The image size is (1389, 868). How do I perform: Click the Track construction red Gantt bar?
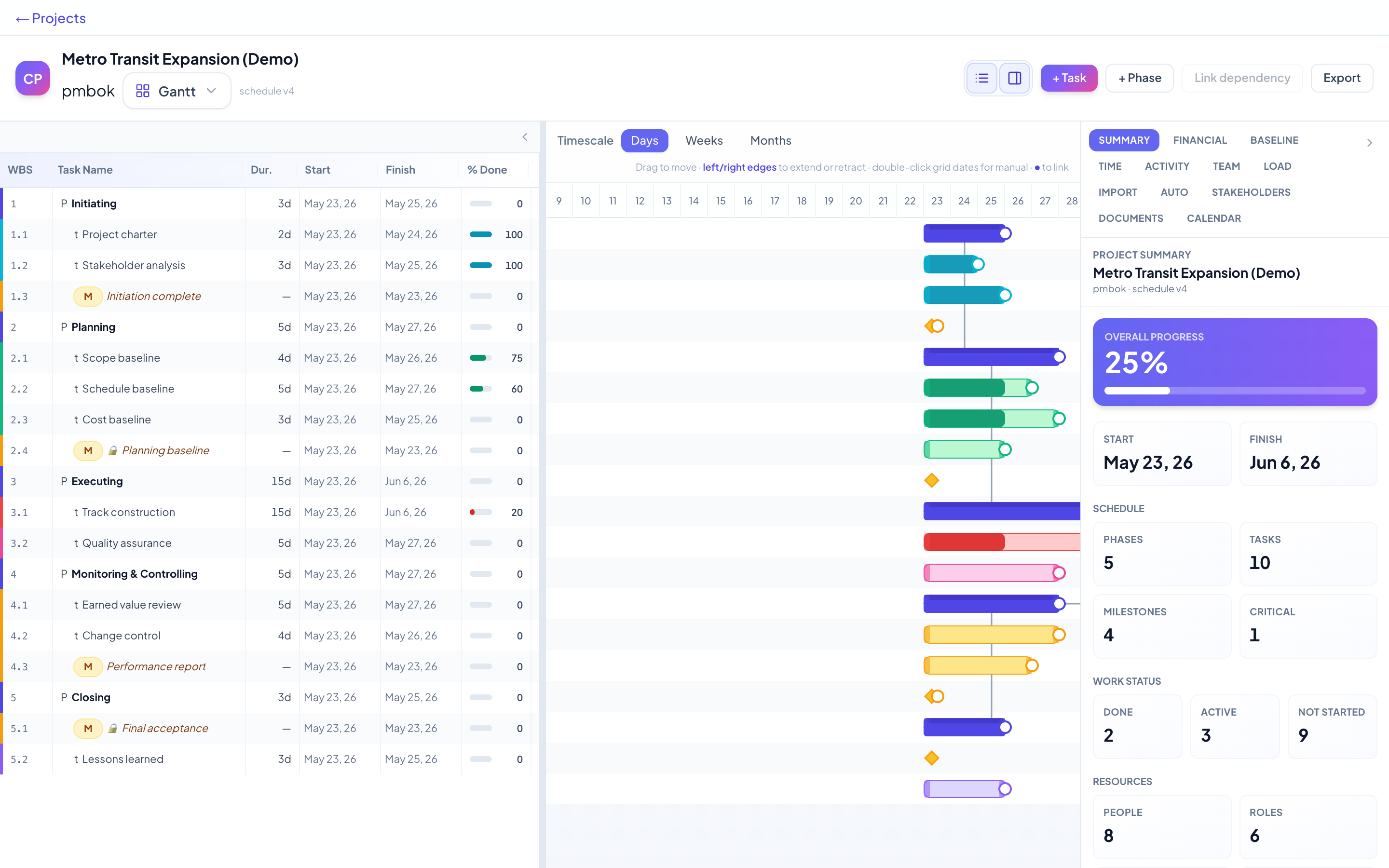click(1002, 542)
